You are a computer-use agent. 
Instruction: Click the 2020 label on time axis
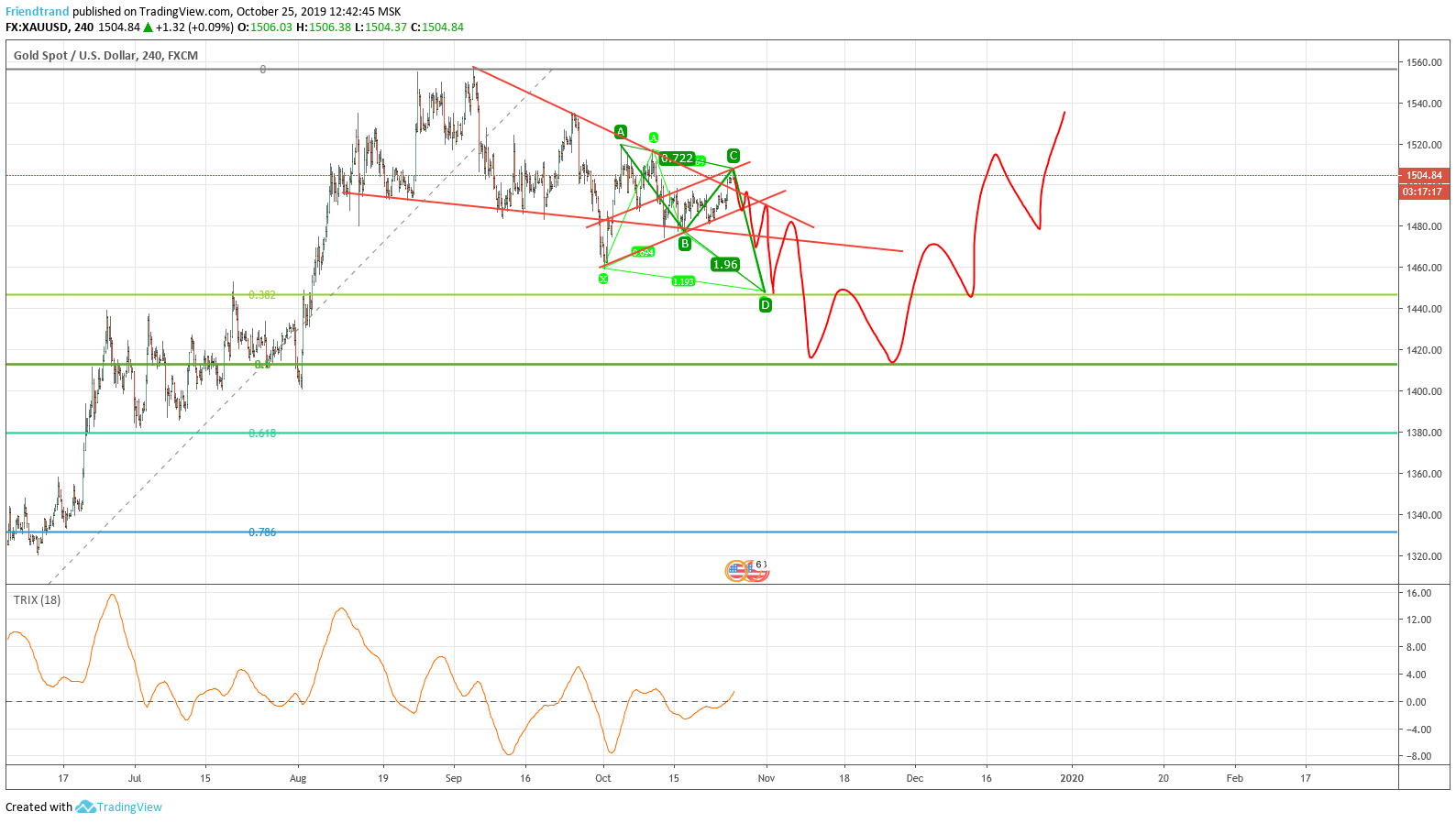coord(1072,778)
